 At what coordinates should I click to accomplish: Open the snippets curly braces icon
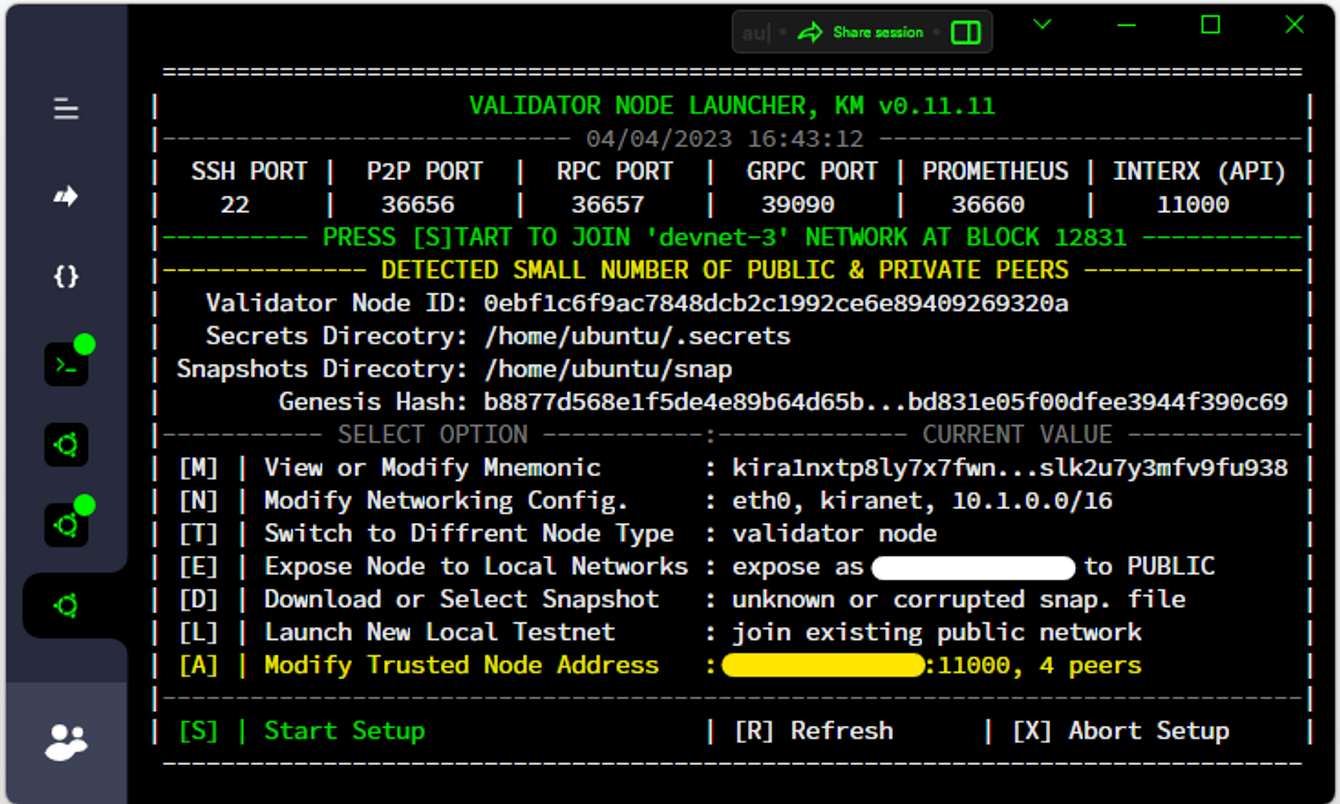coord(66,277)
